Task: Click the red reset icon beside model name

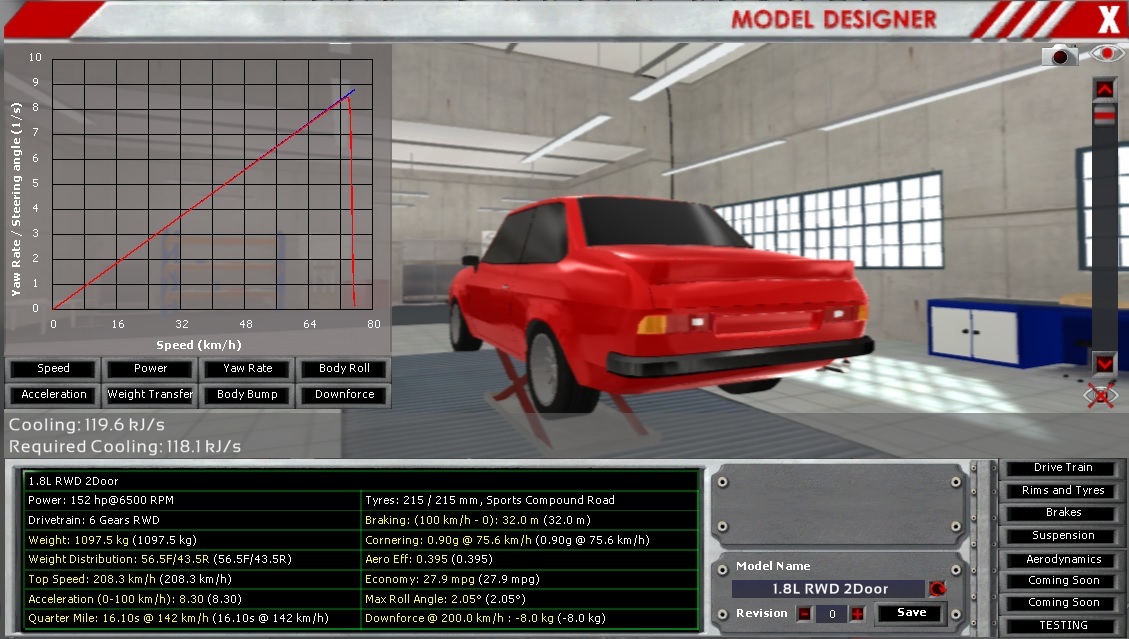Action: click(x=937, y=589)
